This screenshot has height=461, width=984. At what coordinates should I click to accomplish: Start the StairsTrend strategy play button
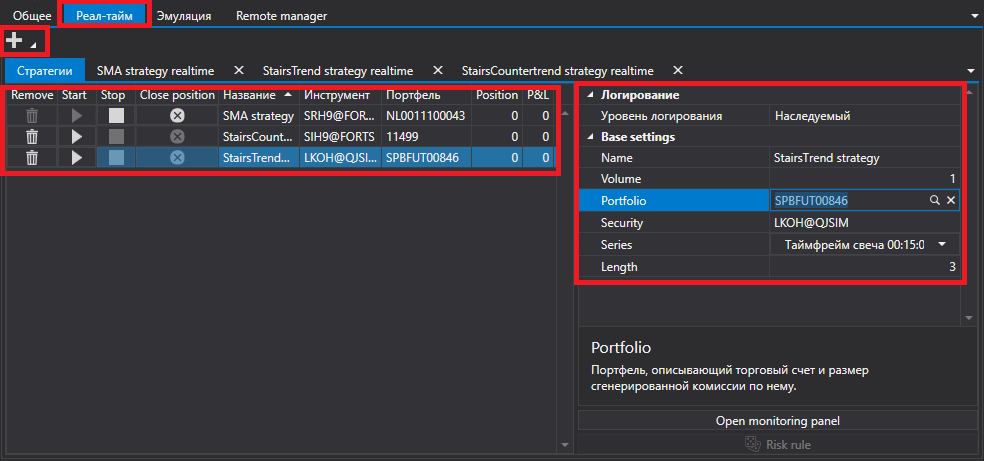coord(77,157)
